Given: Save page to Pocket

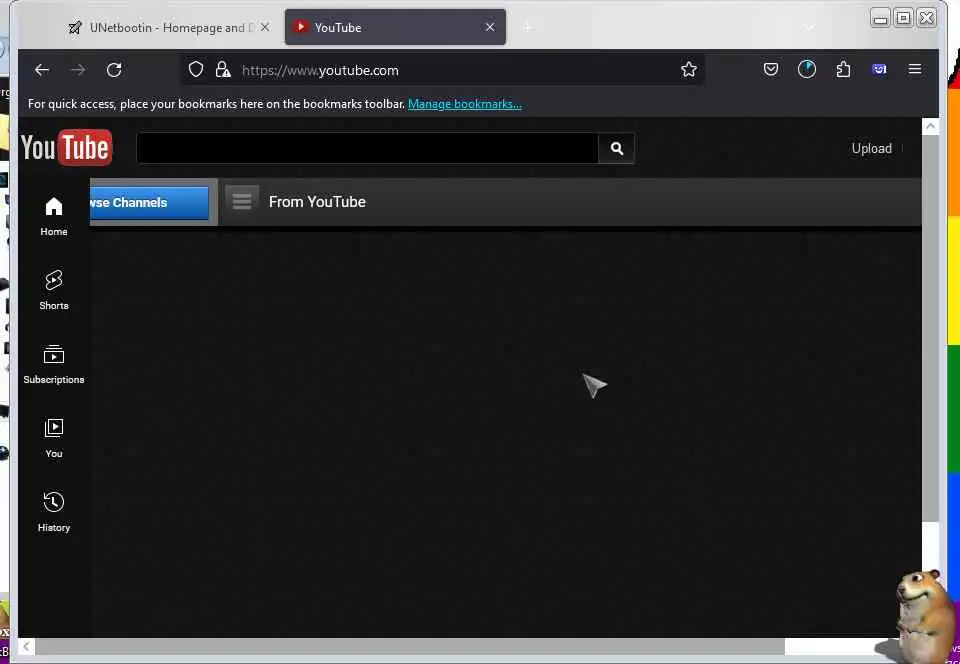Looking at the screenshot, I should point(771,69).
